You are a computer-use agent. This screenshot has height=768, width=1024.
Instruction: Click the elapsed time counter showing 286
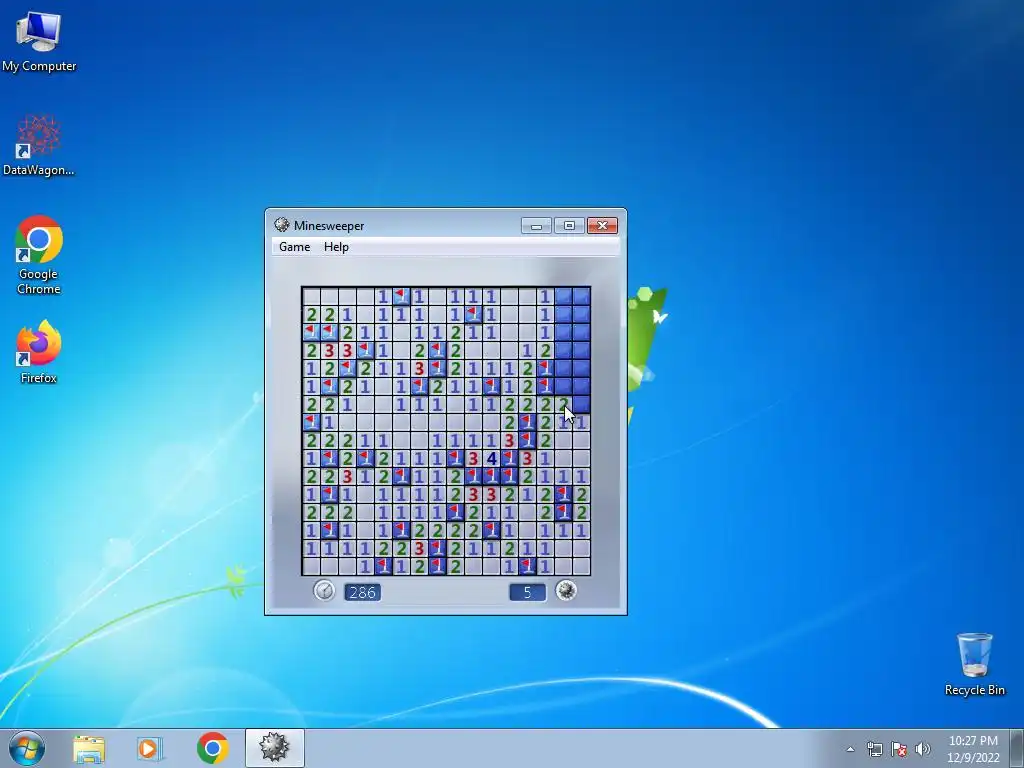pyautogui.click(x=362, y=592)
